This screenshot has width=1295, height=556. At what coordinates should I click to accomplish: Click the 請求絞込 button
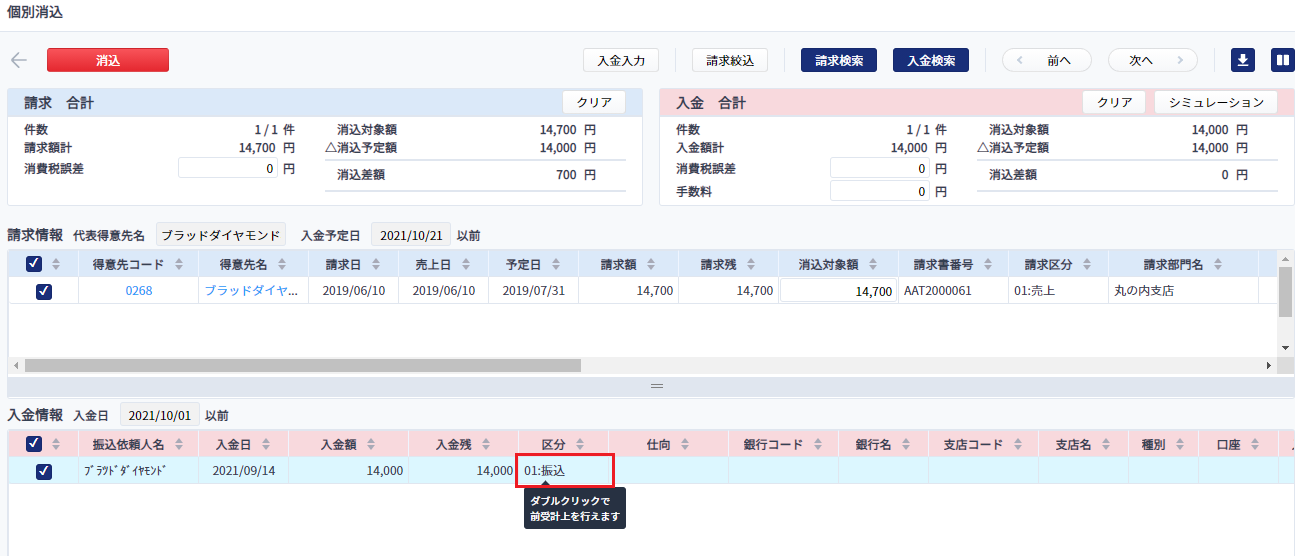[730, 60]
